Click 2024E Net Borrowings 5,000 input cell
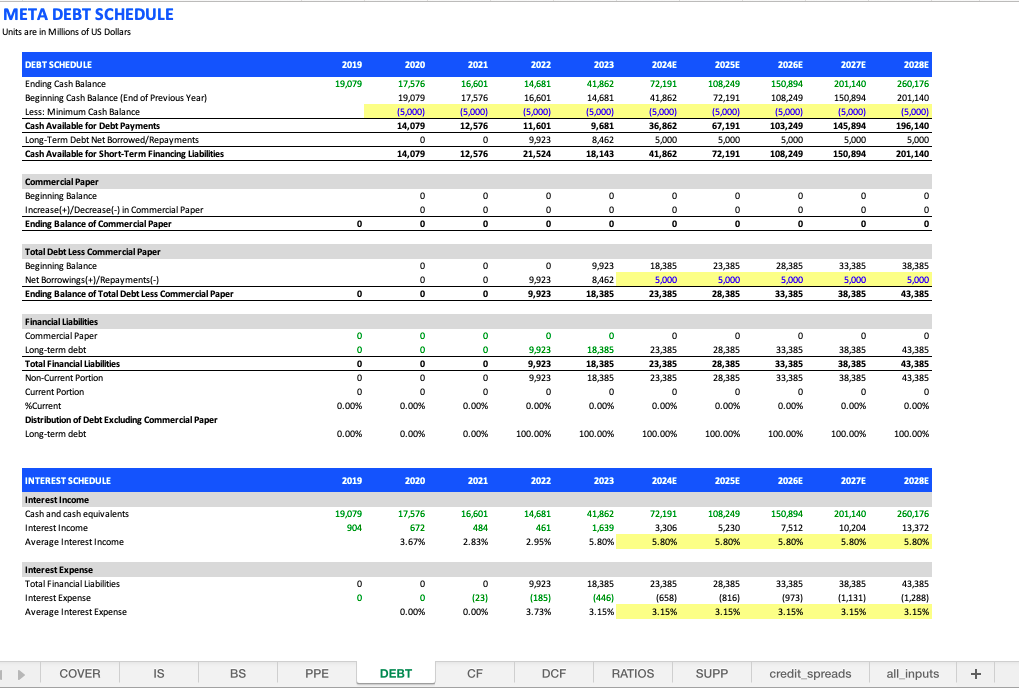The width and height of the screenshot is (1019, 688). point(647,280)
